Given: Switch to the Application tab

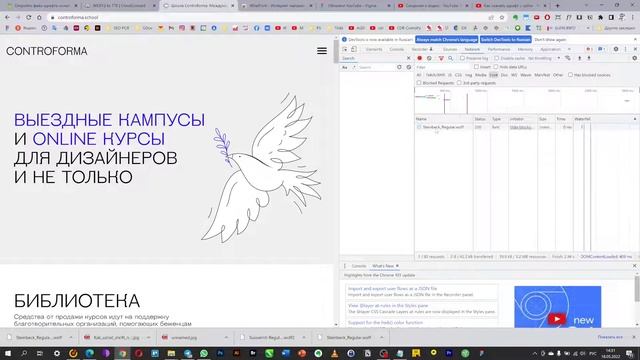Looking at the screenshot, I should [x=550, y=49].
